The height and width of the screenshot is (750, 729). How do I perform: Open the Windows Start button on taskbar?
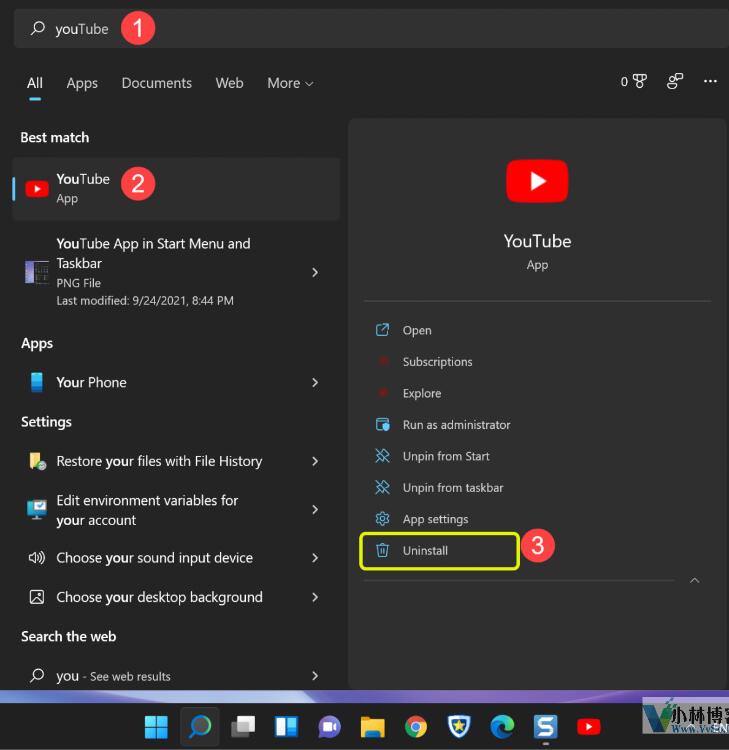point(156,727)
